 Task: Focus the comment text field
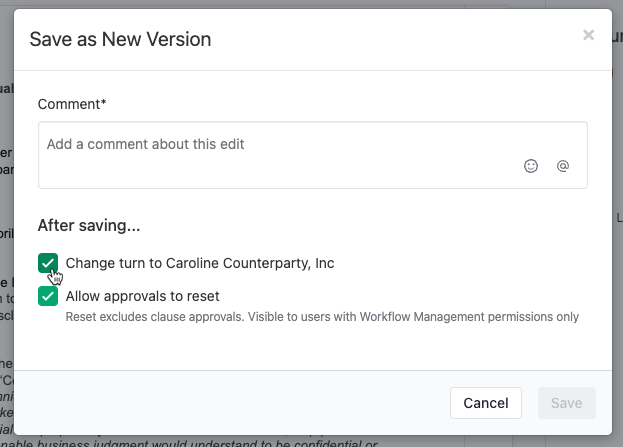point(313,155)
